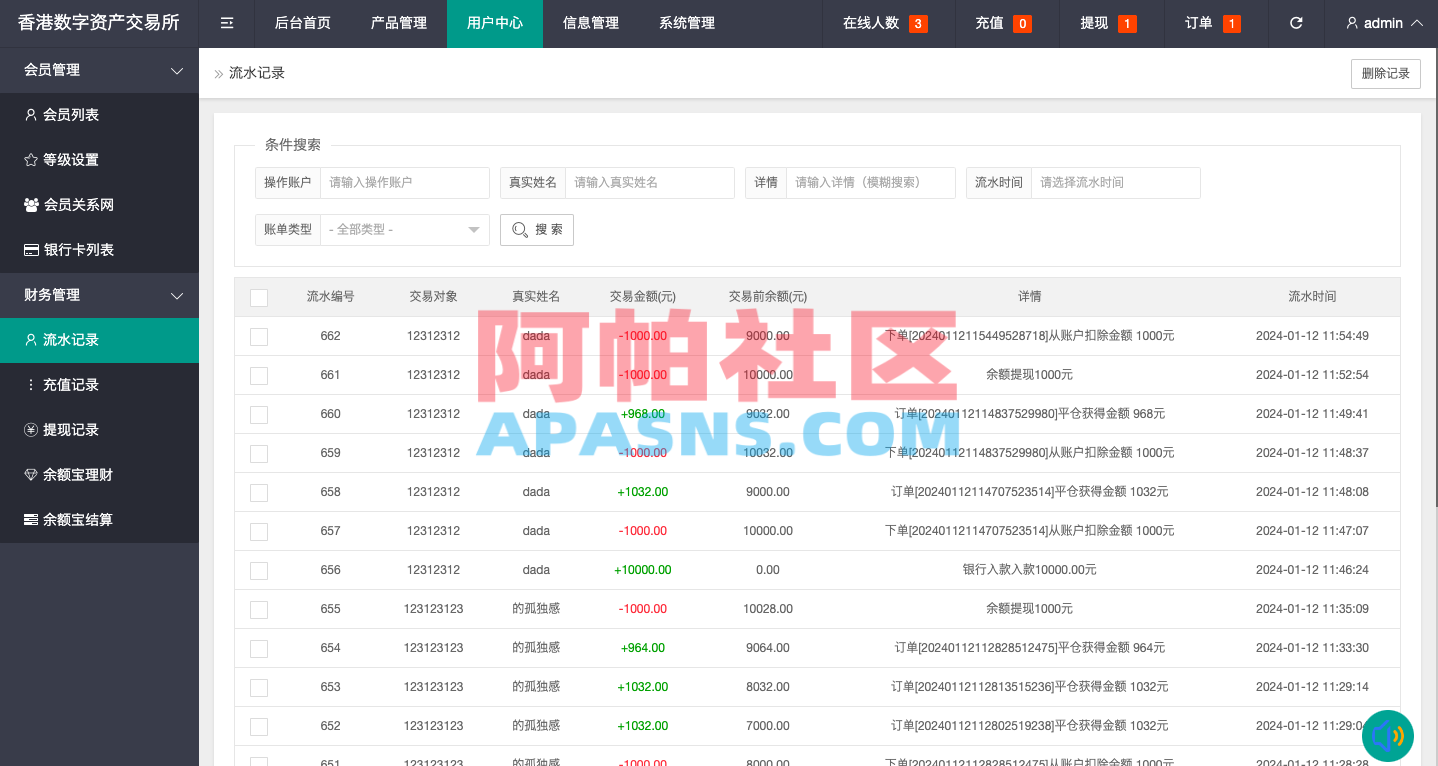Click the 操作账户 input field
Image resolution: width=1438 pixels, height=766 pixels.
pos(405,182)
